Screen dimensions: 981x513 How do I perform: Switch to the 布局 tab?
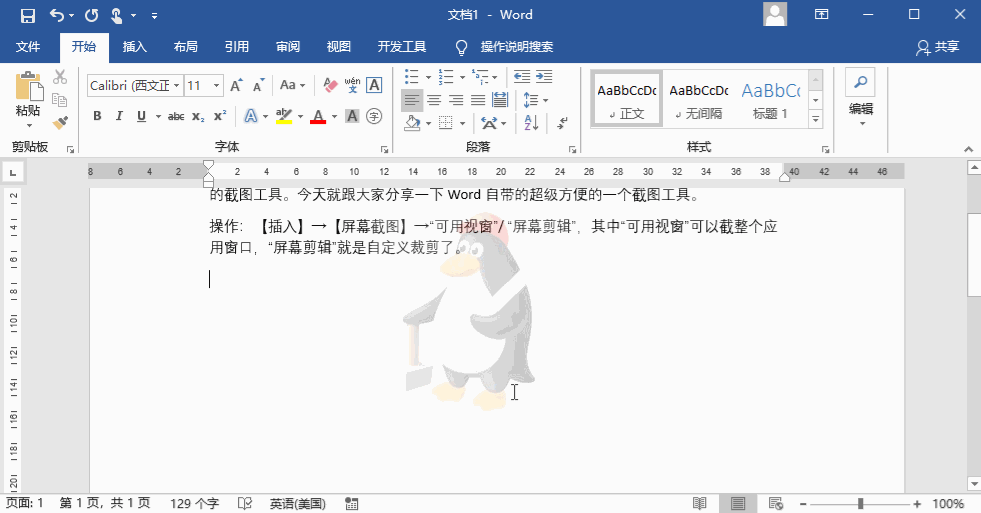[186, 47]
